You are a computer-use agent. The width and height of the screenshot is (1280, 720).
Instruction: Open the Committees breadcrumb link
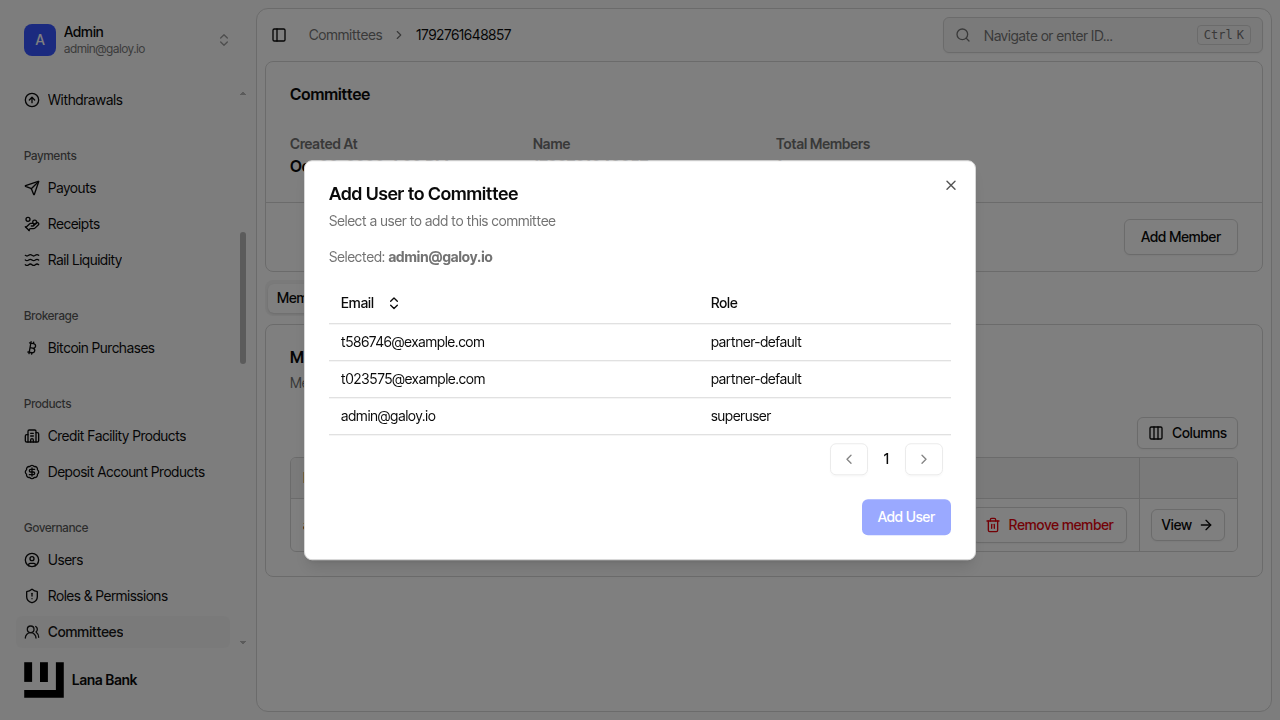click(x=345, y=35)
